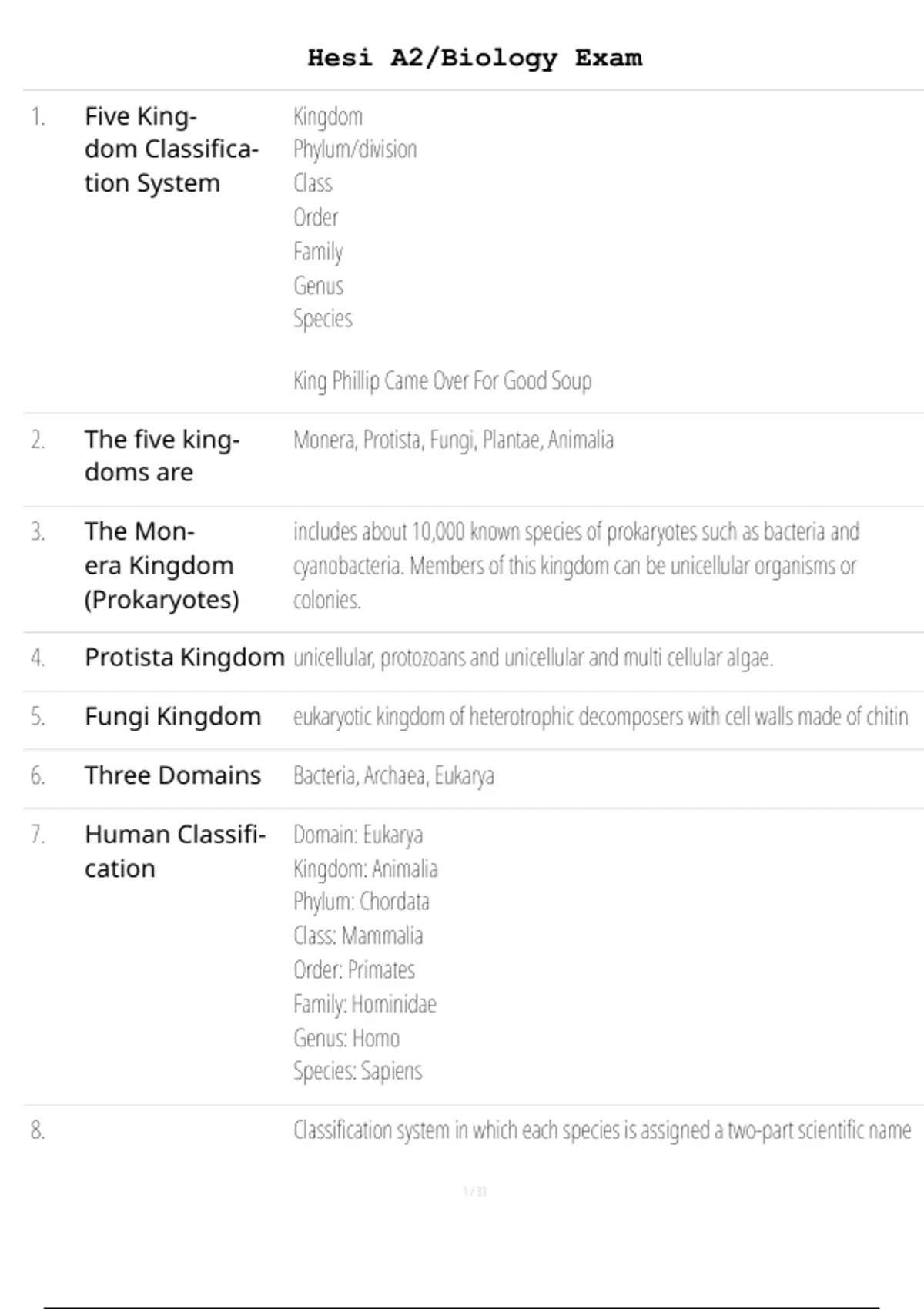The height and width of the screenshot is (1309, 924).
Task: Click the definition about two-part scientific name
Action: [601, 1130]
